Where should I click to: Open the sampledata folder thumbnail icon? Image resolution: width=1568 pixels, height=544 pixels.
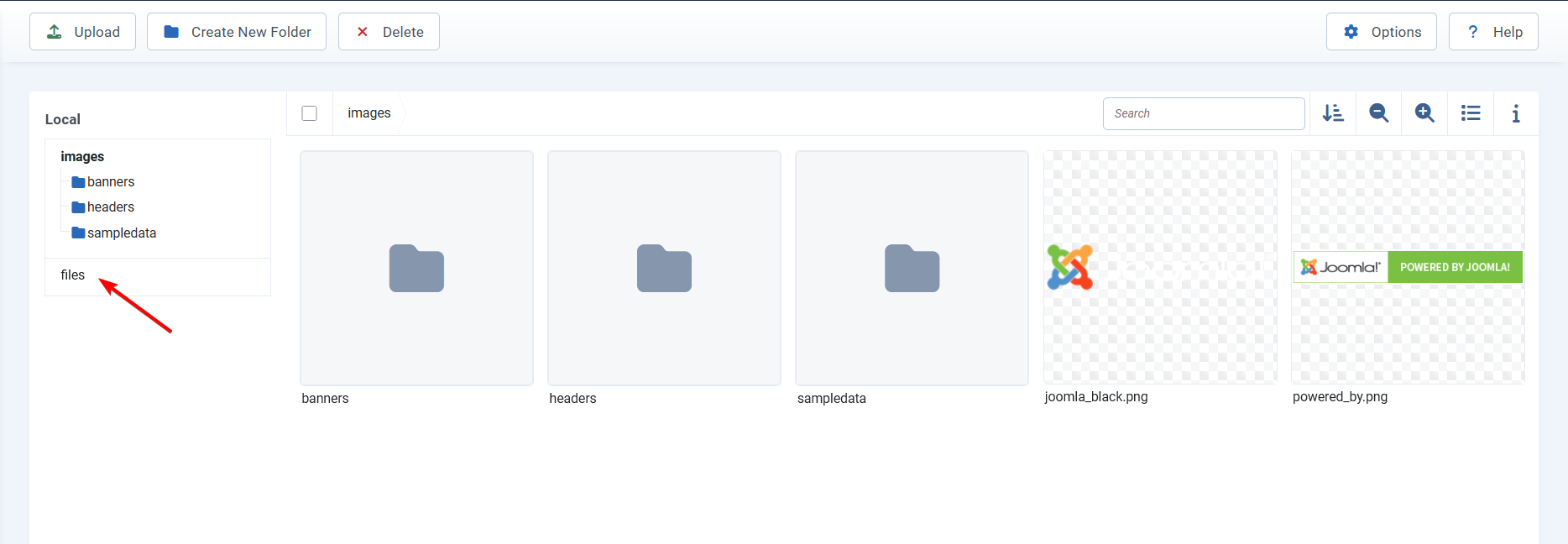coord(912,269)
